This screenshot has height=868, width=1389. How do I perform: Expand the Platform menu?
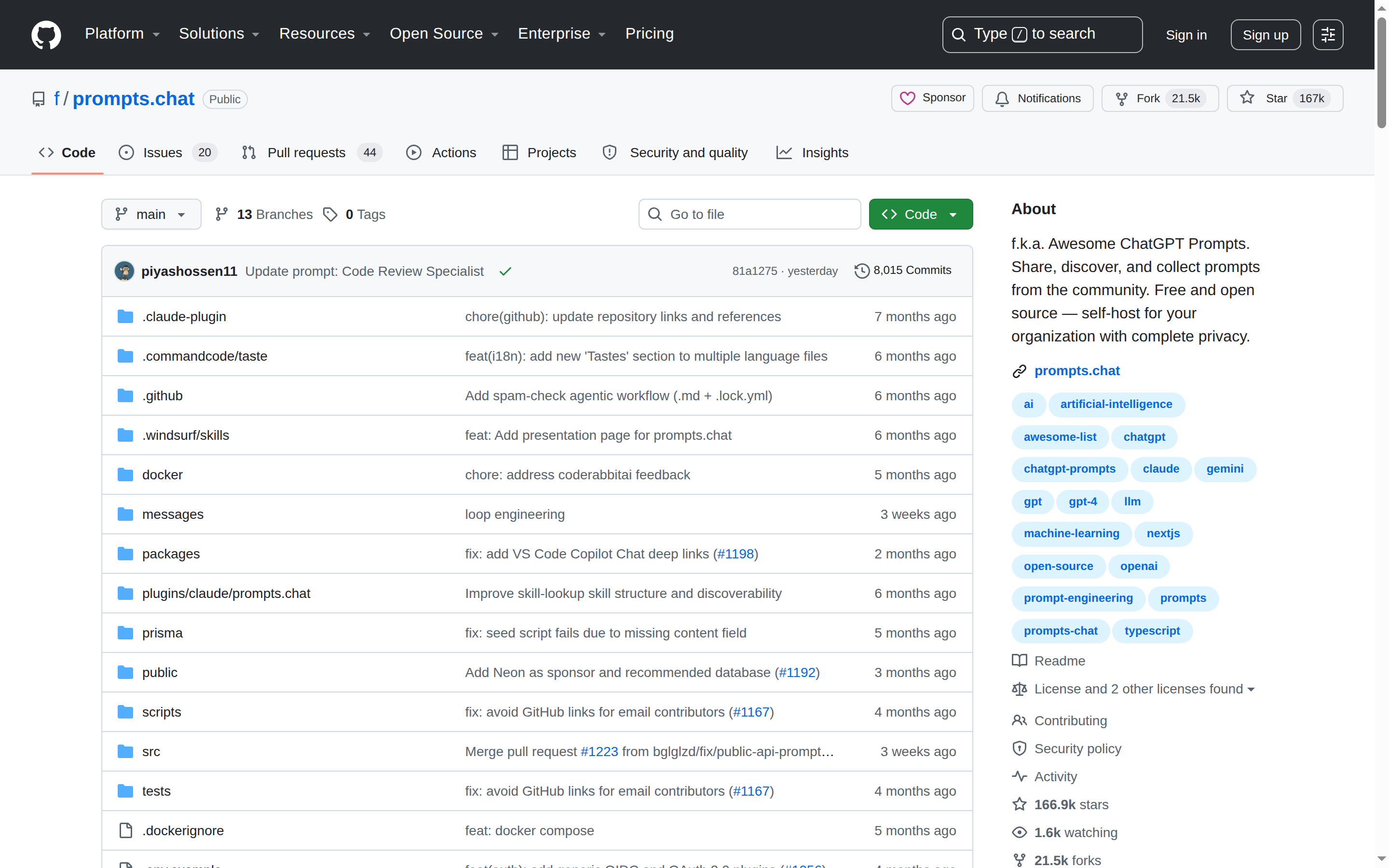pyautogui.click(x=122, y=34)
